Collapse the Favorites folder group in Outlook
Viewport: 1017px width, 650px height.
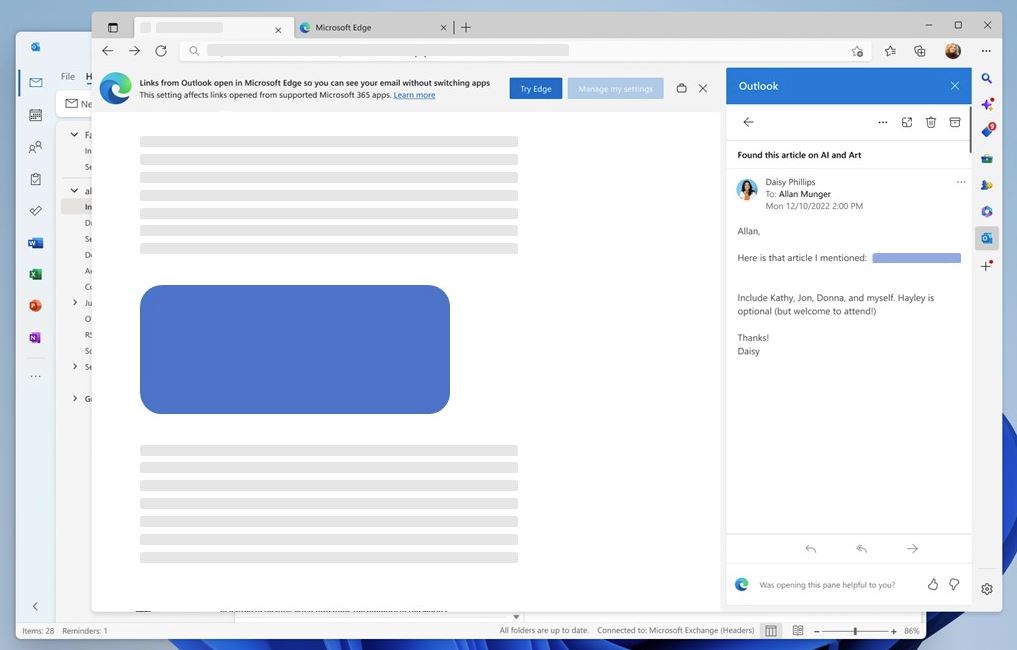pyautogui.click(x=75, y=134)
